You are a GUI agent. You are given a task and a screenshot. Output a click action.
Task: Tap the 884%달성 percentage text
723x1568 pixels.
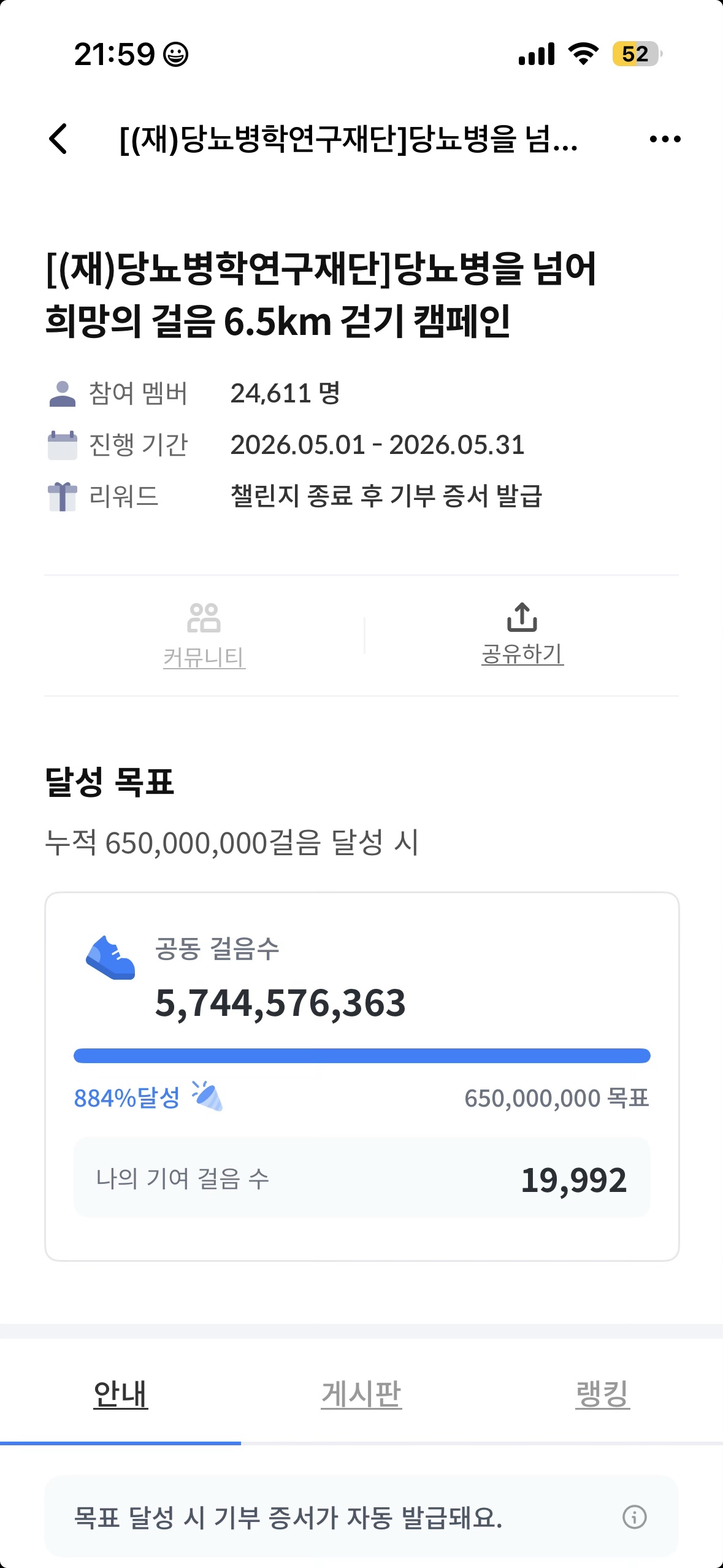coord(127,1097)
